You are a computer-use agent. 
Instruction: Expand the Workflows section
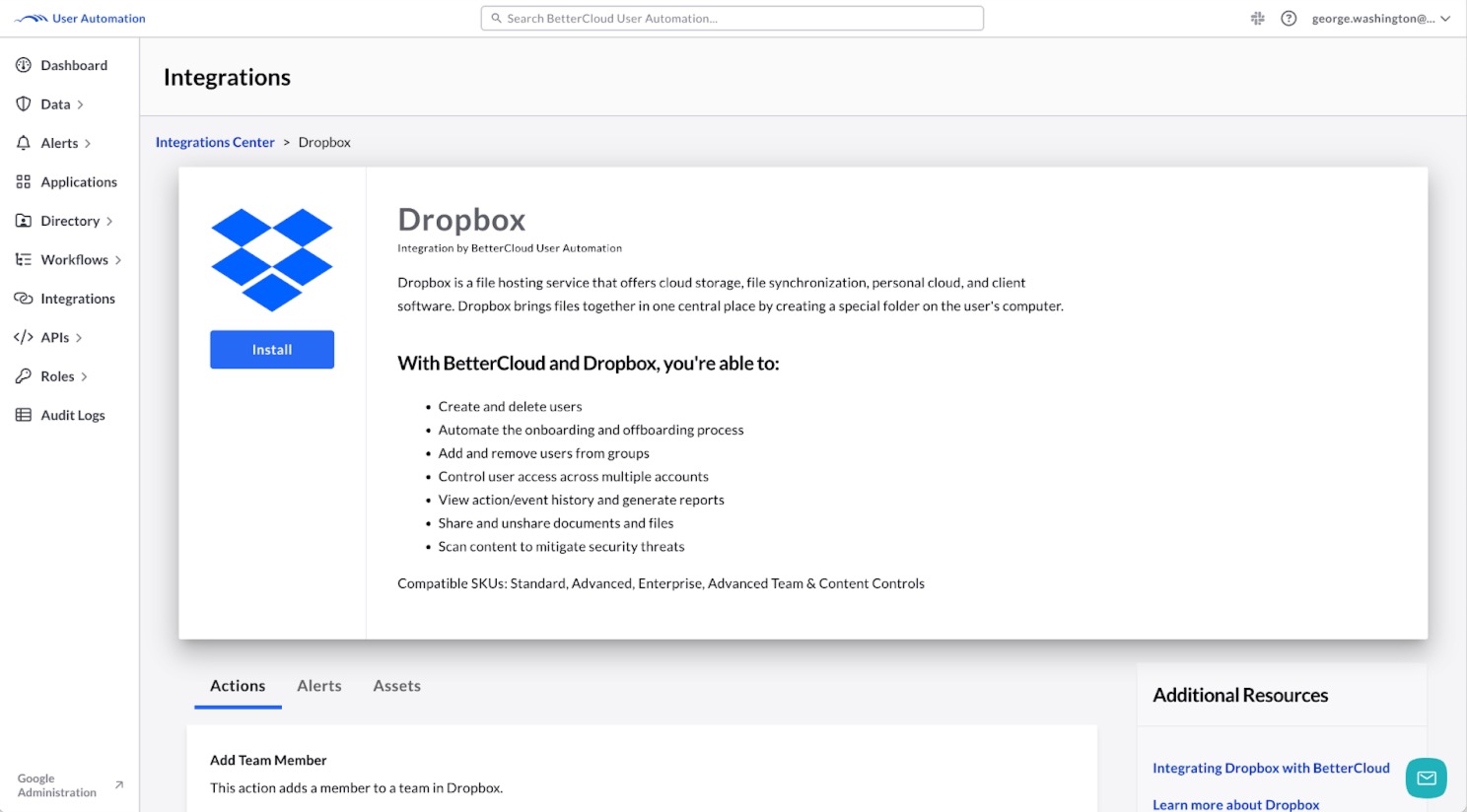click(x=74, y=259)
